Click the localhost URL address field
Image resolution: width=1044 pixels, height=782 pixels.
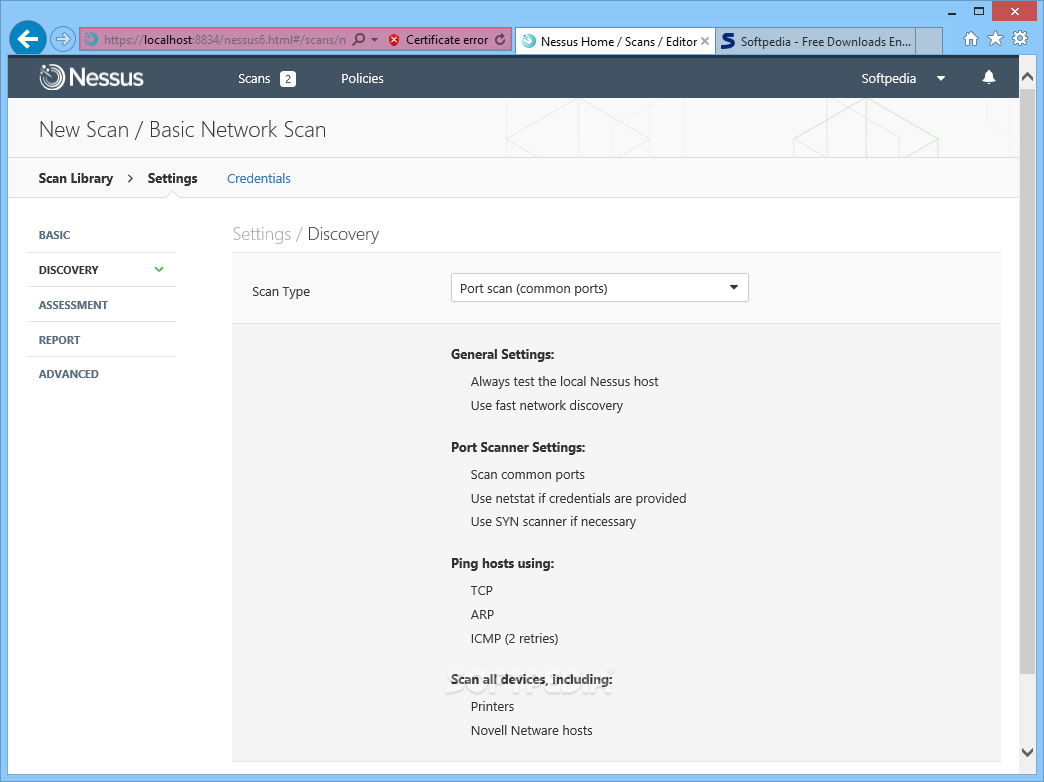[224, 40]
